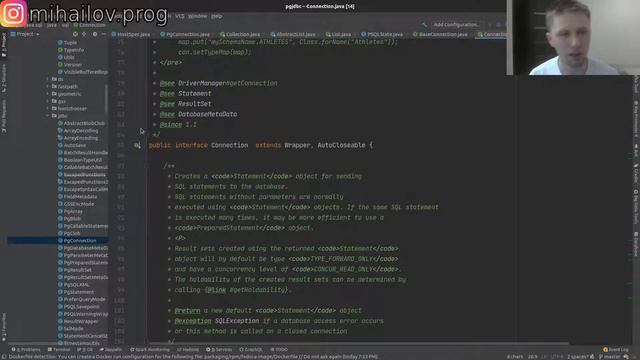Select BooleanTypeUtil in project tree
This screenshot has height=360, width=640.
tap(80, 160)
